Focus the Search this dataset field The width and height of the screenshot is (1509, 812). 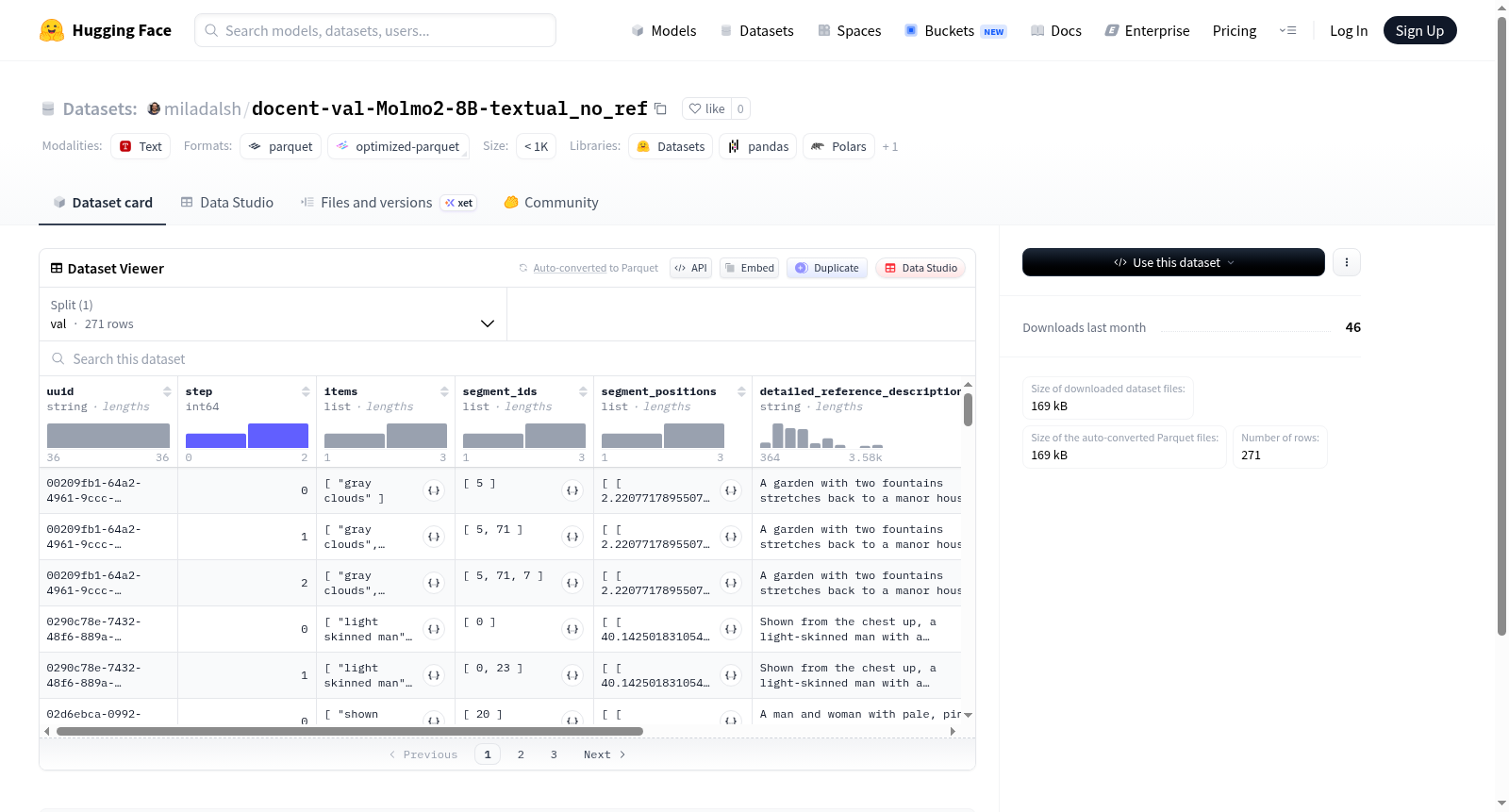(507, 358)
